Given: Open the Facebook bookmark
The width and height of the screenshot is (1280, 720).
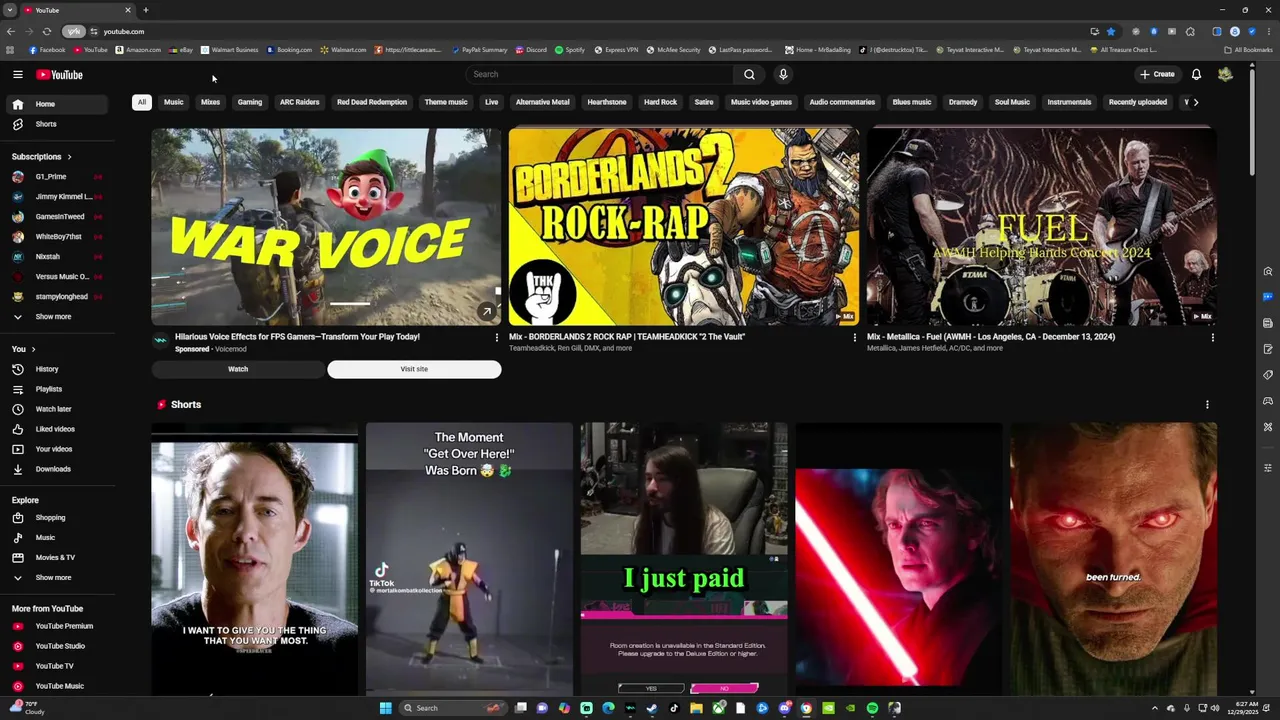Looking at the screenshot, I should click(47, 50).
